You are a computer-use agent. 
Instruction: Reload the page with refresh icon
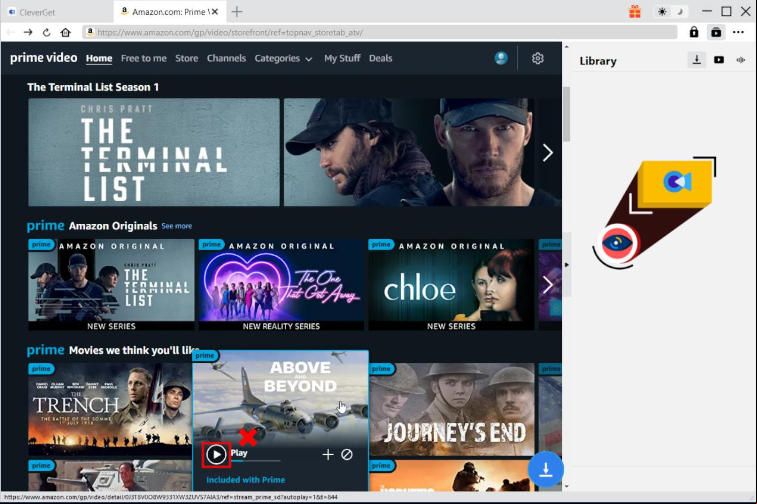[x=46, y=32]
